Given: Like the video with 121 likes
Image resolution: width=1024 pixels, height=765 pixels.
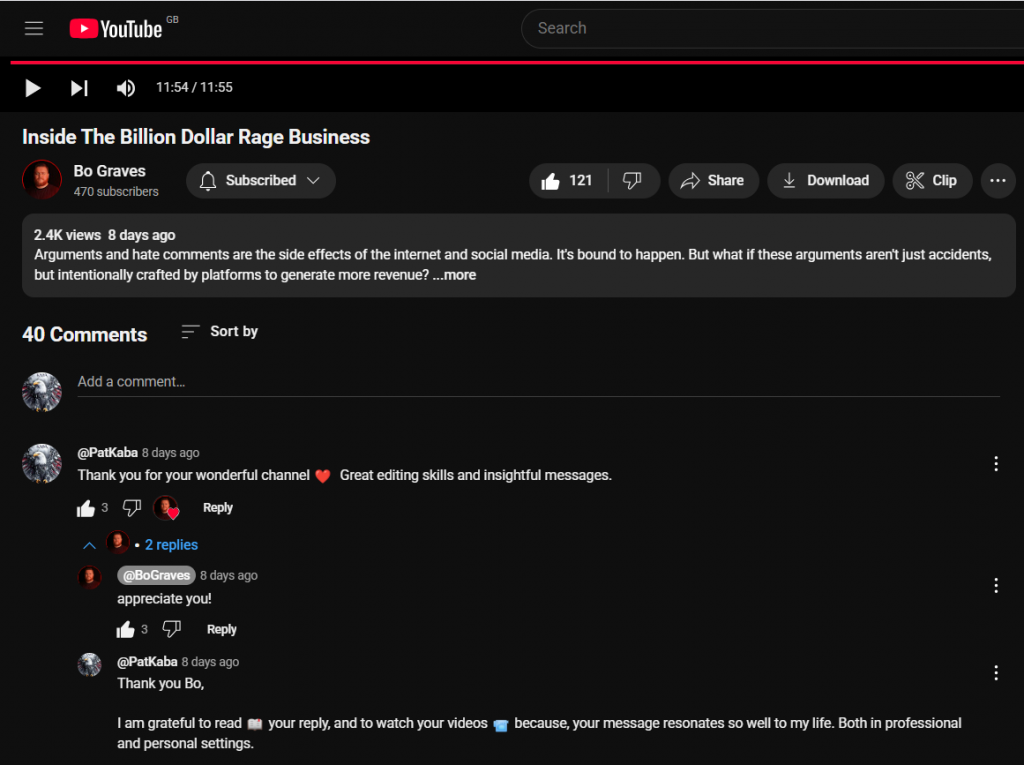Looking at the screenshot, I should 567,181.
